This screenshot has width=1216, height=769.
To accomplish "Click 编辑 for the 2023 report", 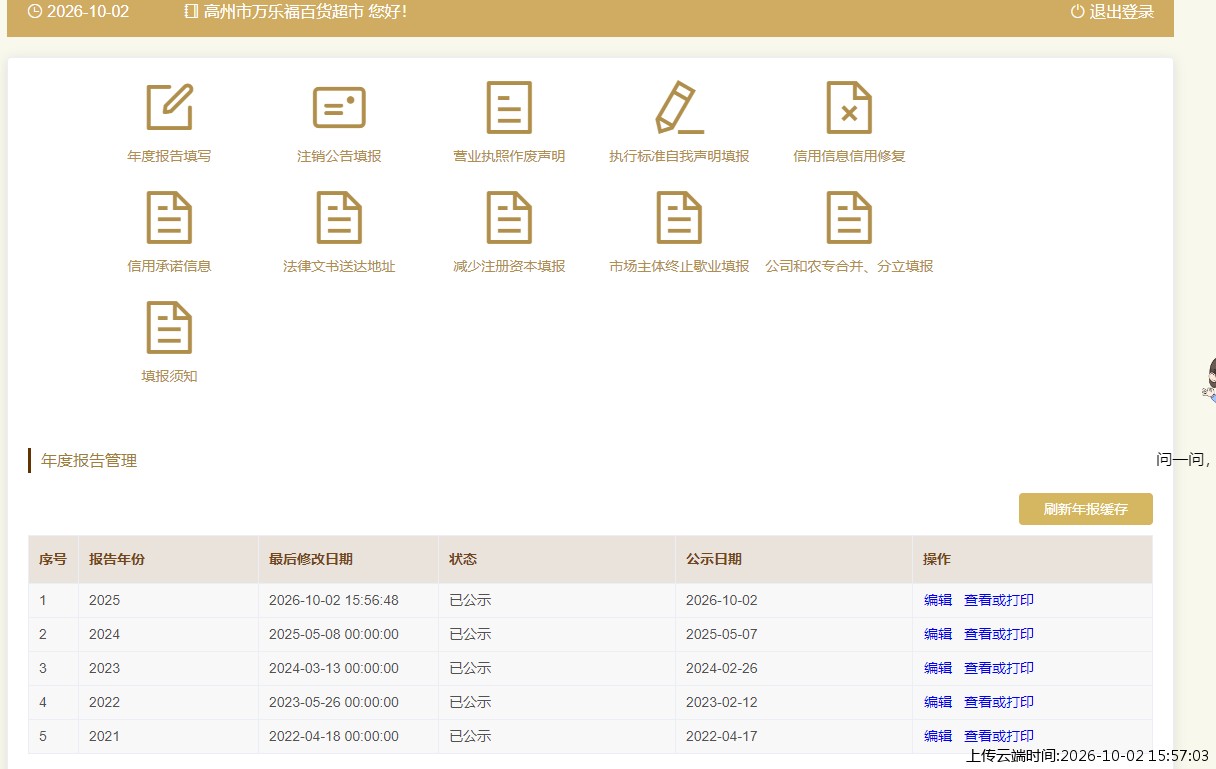I will pyautogui.click(x=938, y=668).
